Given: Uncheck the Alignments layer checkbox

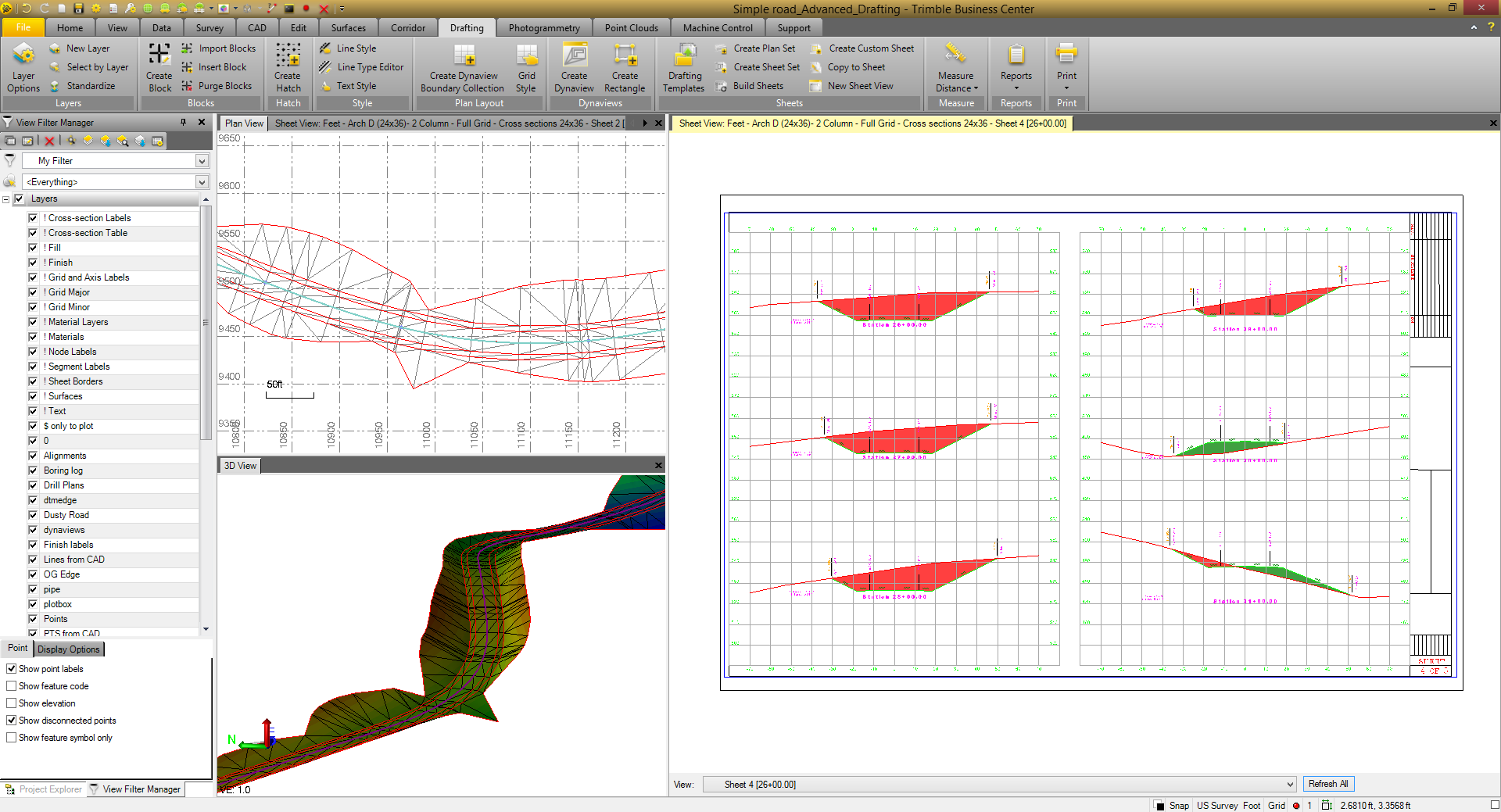Looking at the screenshot, I should click(33, 456).
